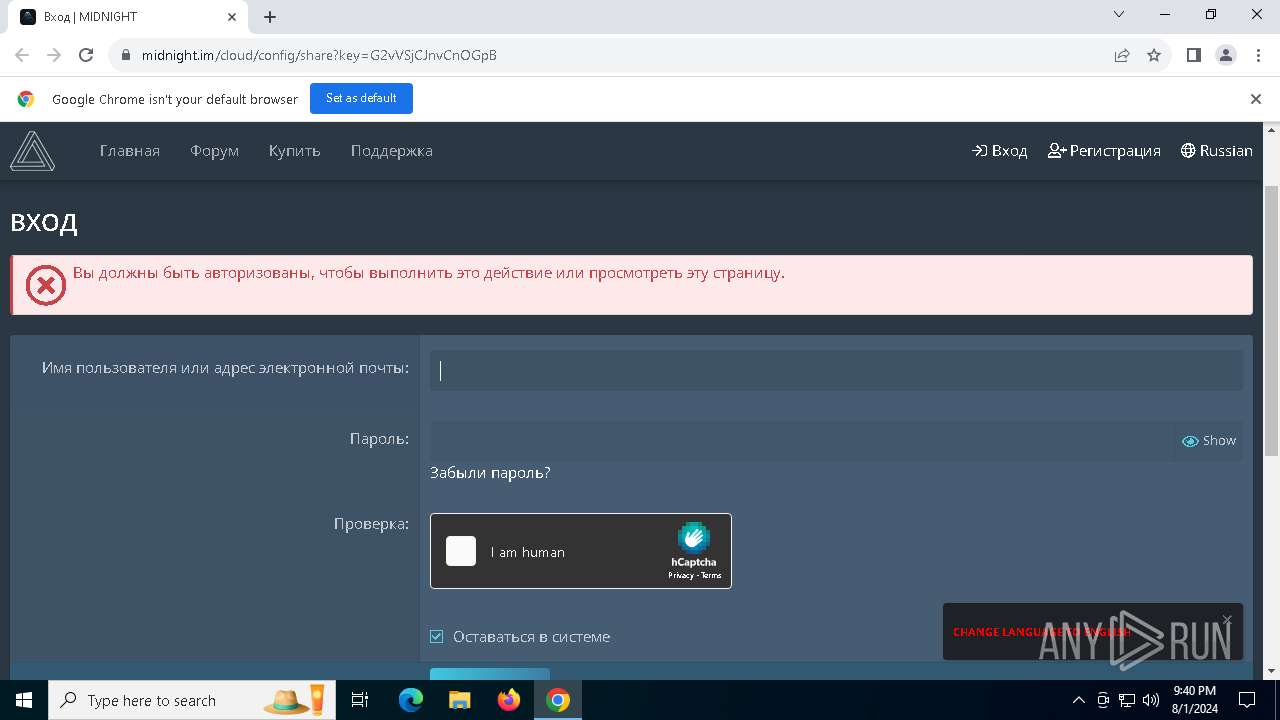1280x720 pixels.
Task: Go back with the browser back arrow
Action: point(22,55)
